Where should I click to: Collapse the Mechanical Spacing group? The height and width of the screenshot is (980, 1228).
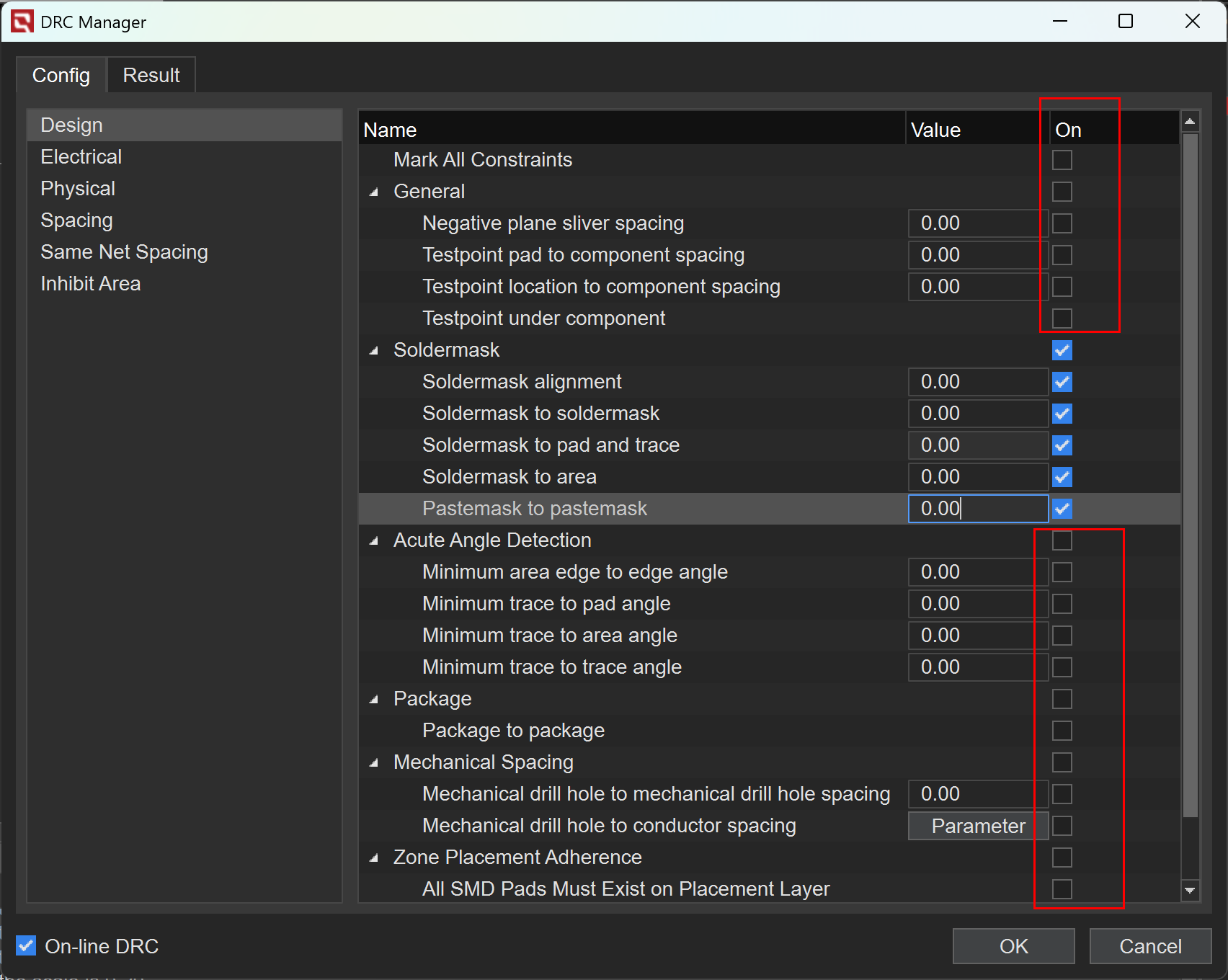click(374, 763)
